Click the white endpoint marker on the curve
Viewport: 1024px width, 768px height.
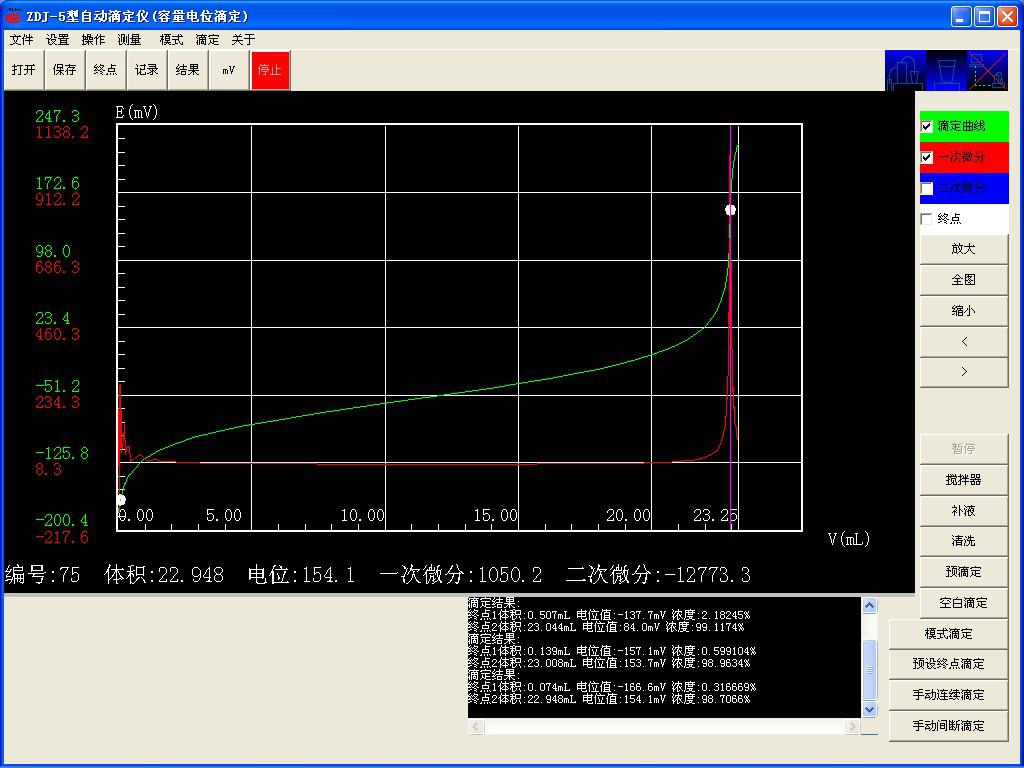[730, 210]
